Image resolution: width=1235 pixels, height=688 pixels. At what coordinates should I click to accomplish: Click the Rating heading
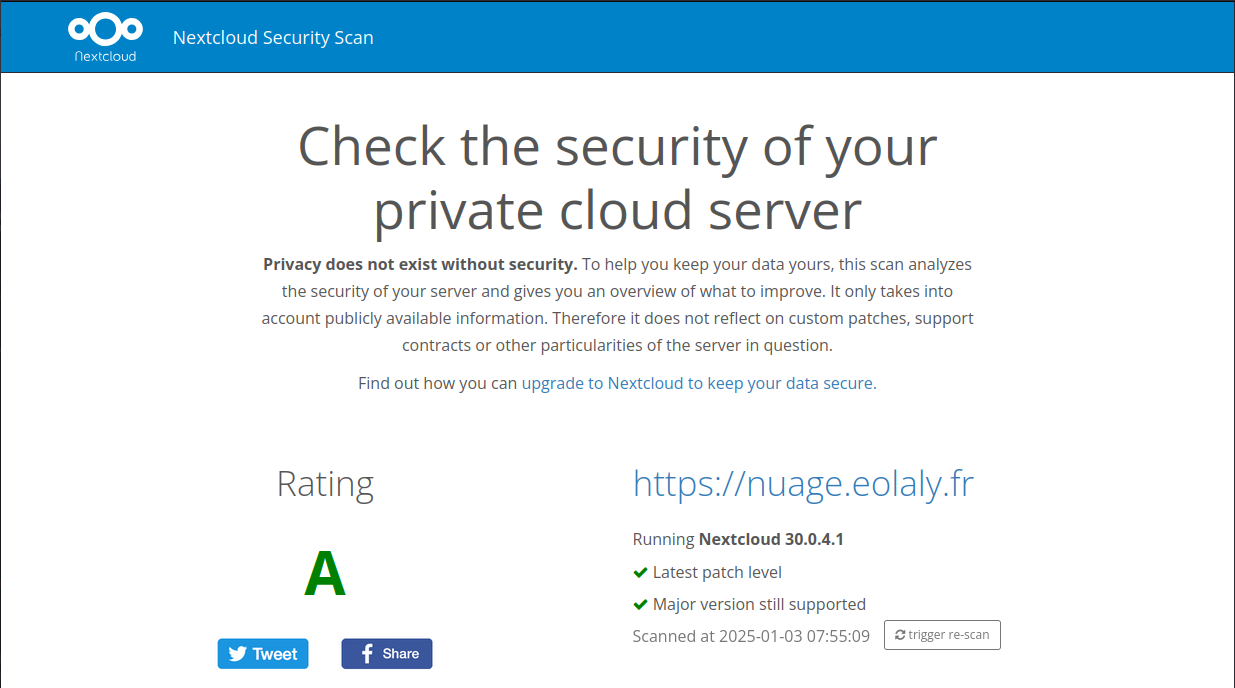(325, 484)
